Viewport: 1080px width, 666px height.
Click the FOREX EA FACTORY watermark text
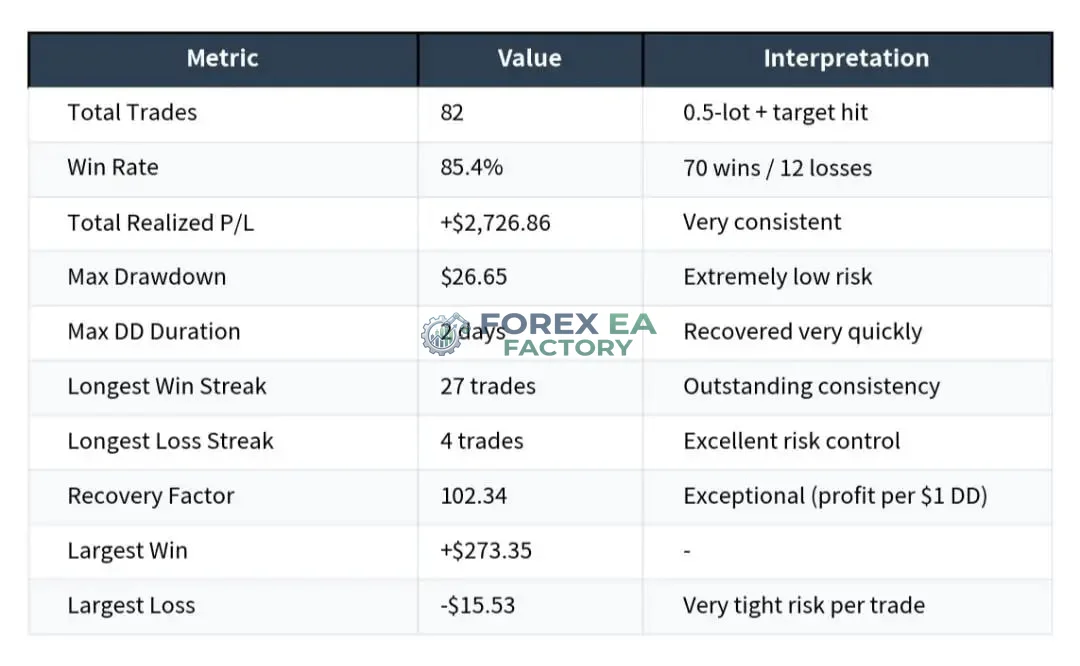568,335
